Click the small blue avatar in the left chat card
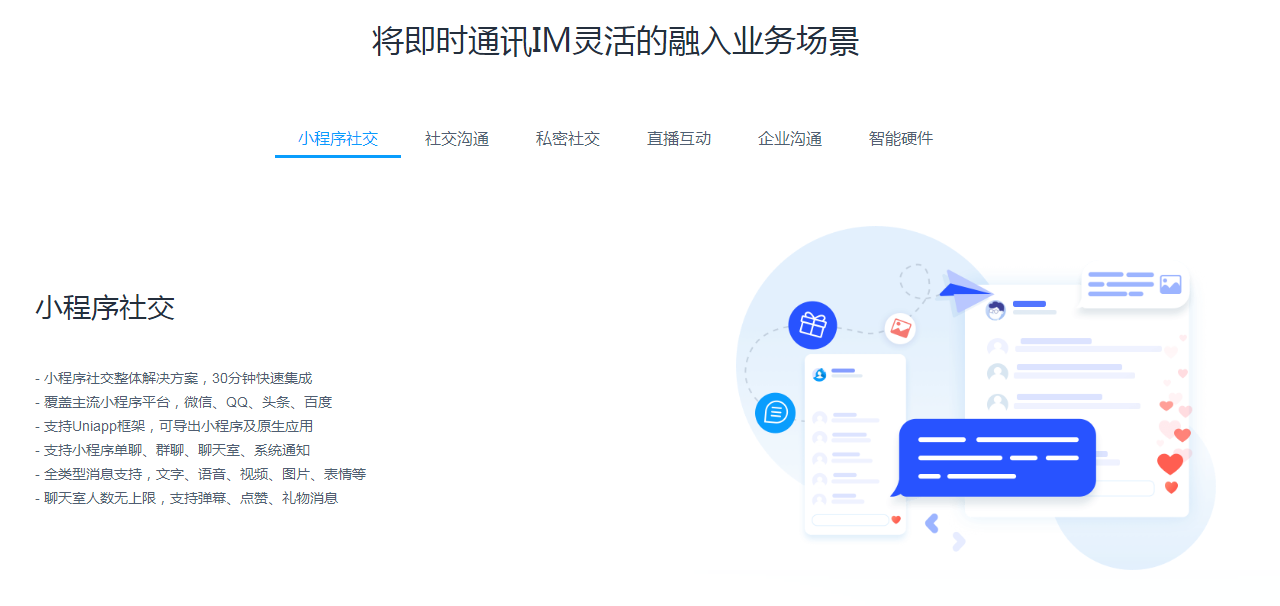Image resolution: width=1280 pixels, height=606 pixels. [820, 374]
